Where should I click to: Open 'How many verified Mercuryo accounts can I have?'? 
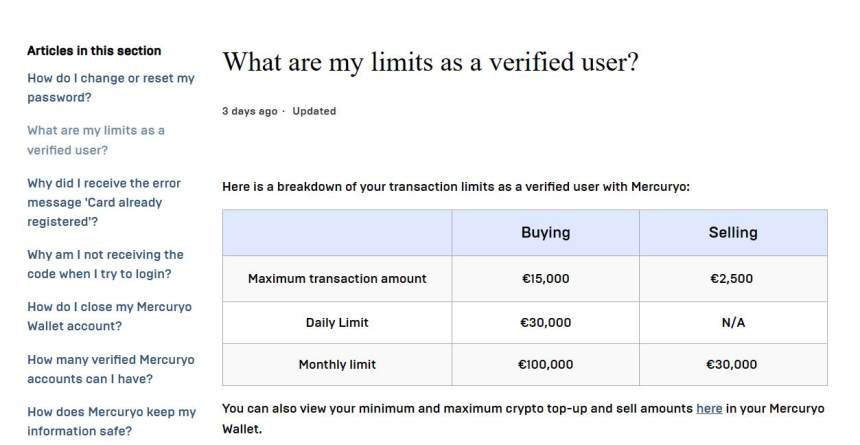[x=110, y=369]
